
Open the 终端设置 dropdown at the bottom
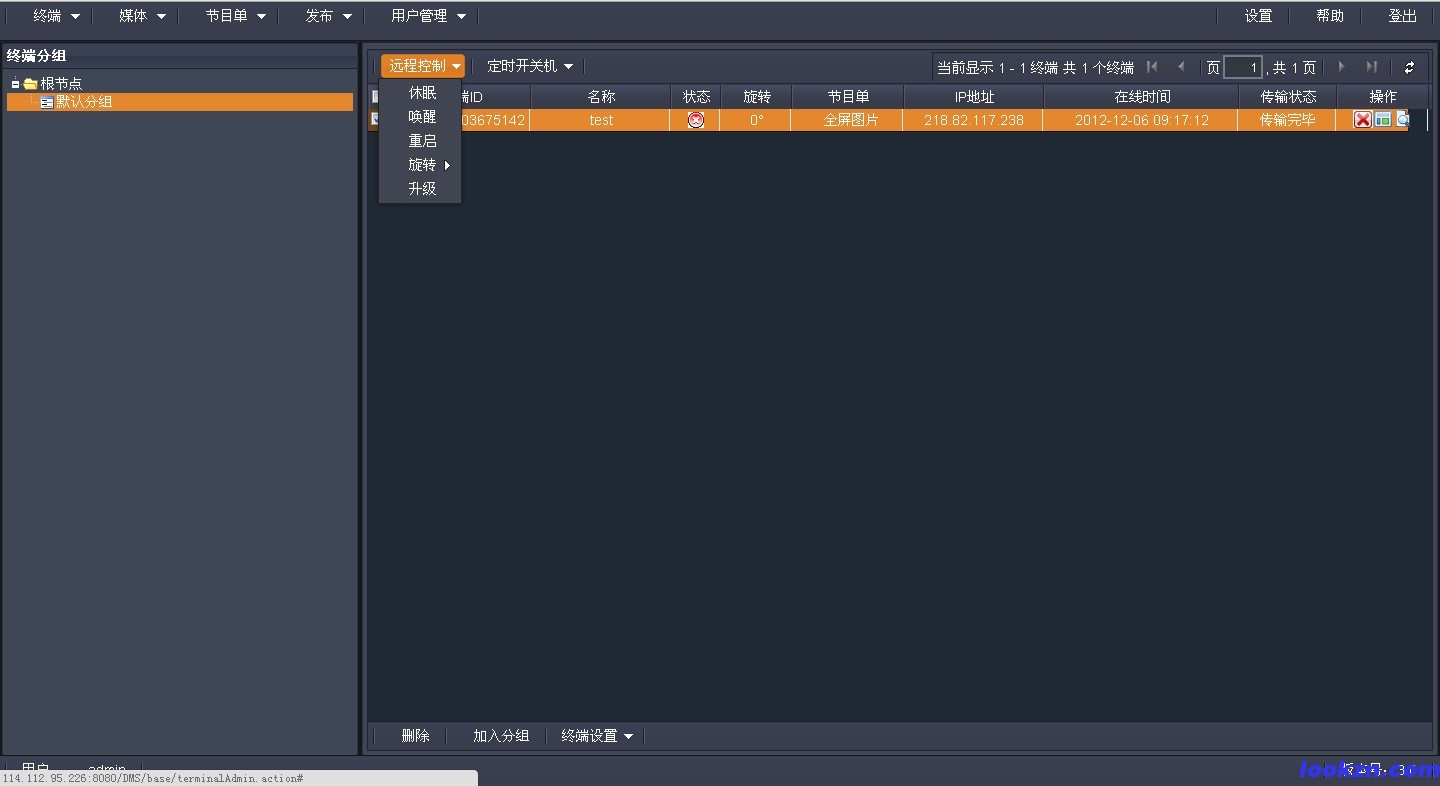click(597, 736)
